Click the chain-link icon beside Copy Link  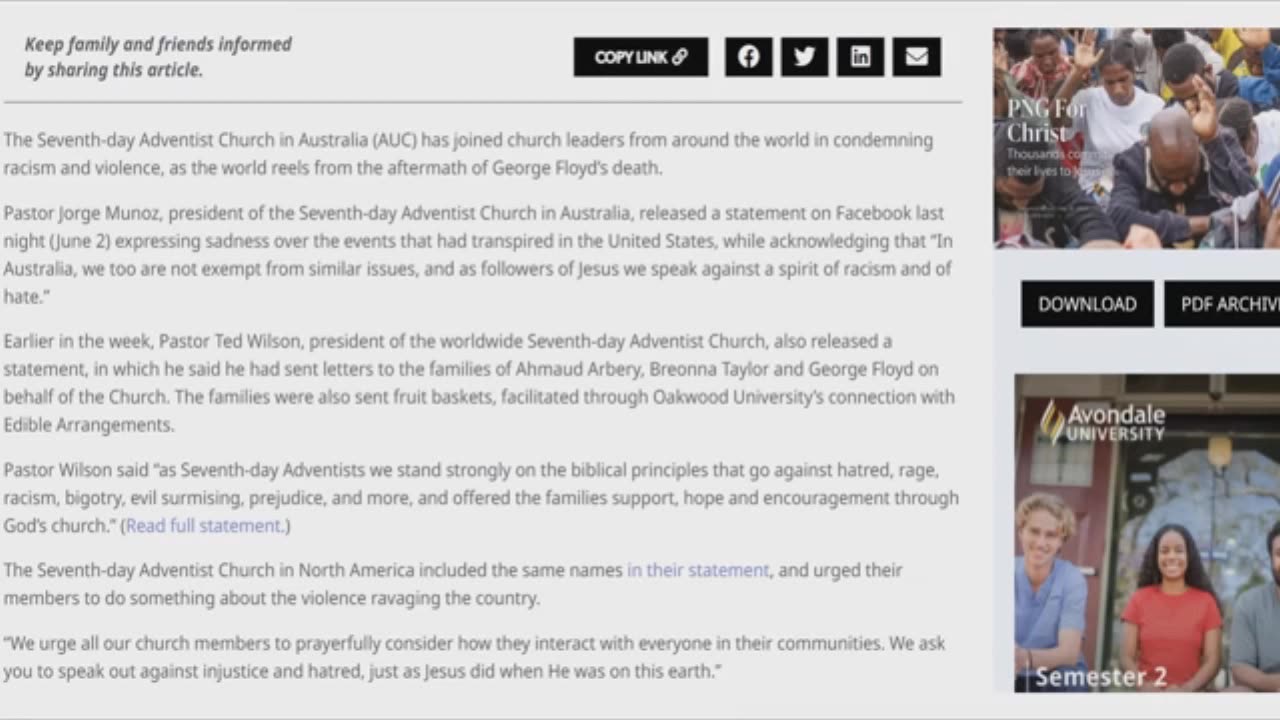pyautogui.click(x=680, y=57)
